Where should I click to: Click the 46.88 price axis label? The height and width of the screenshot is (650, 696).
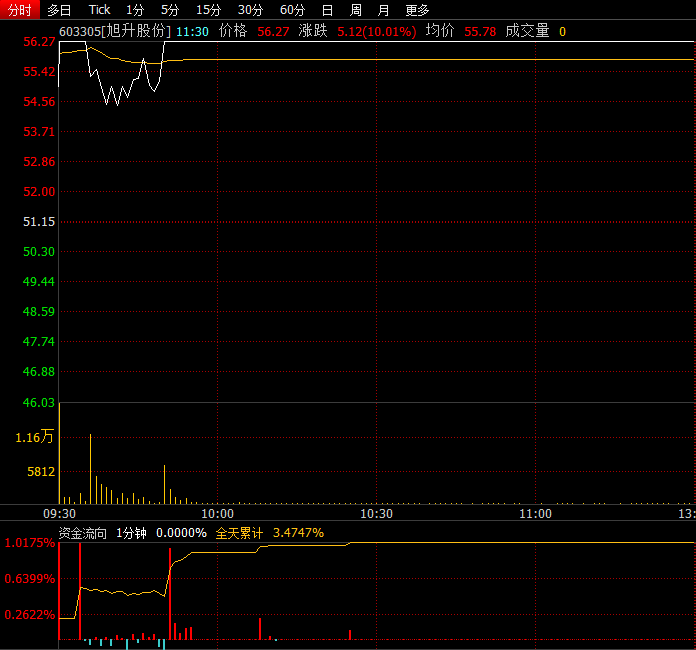pyautogui.click(x=39, y=372)
